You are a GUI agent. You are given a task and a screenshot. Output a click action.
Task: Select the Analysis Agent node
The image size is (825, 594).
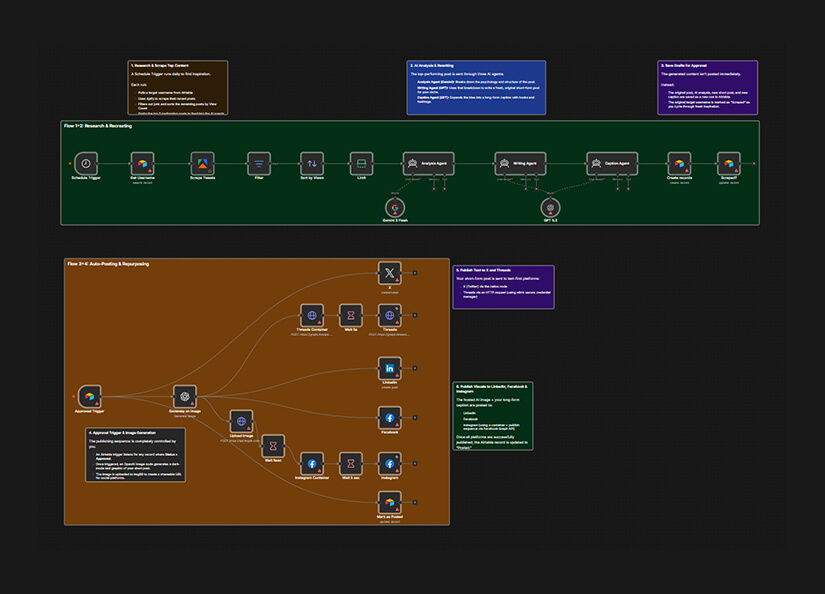[x=428, y=163]
